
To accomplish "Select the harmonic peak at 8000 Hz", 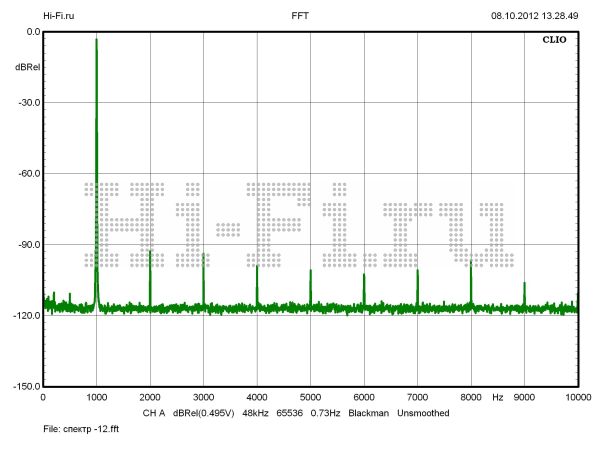I will tap(471, 264).
